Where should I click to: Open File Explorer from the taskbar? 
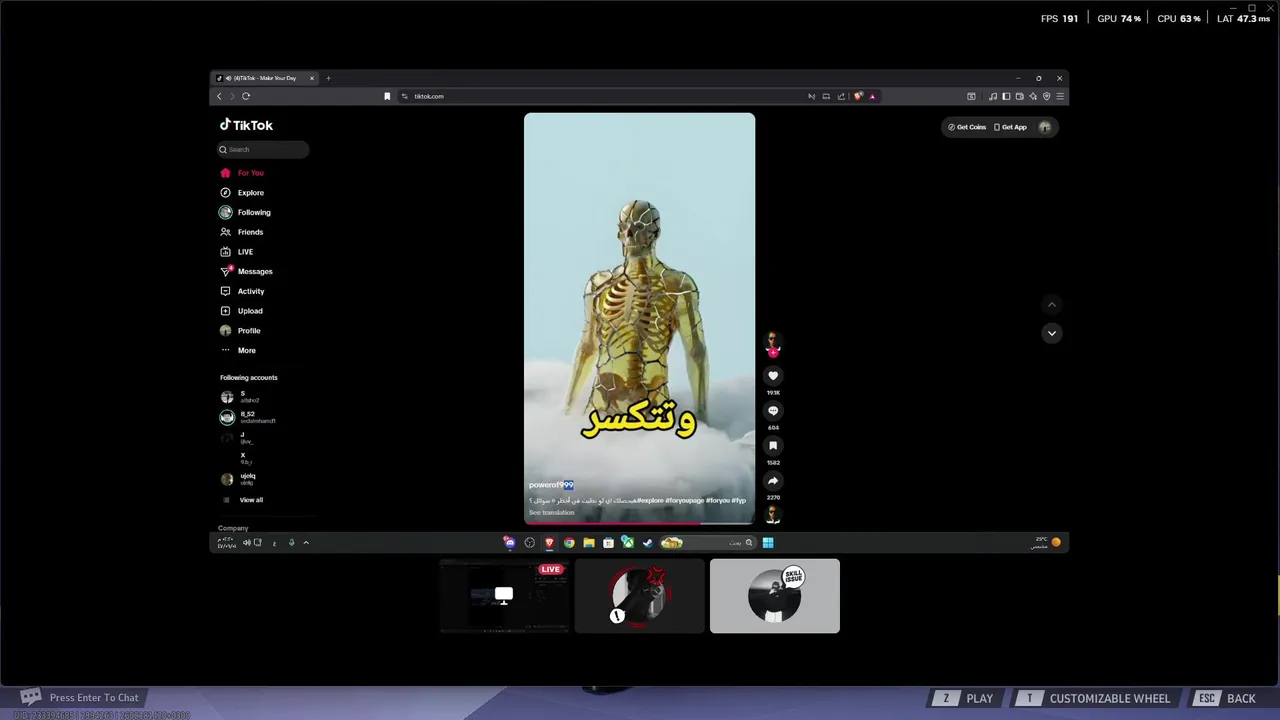(588, 543)
